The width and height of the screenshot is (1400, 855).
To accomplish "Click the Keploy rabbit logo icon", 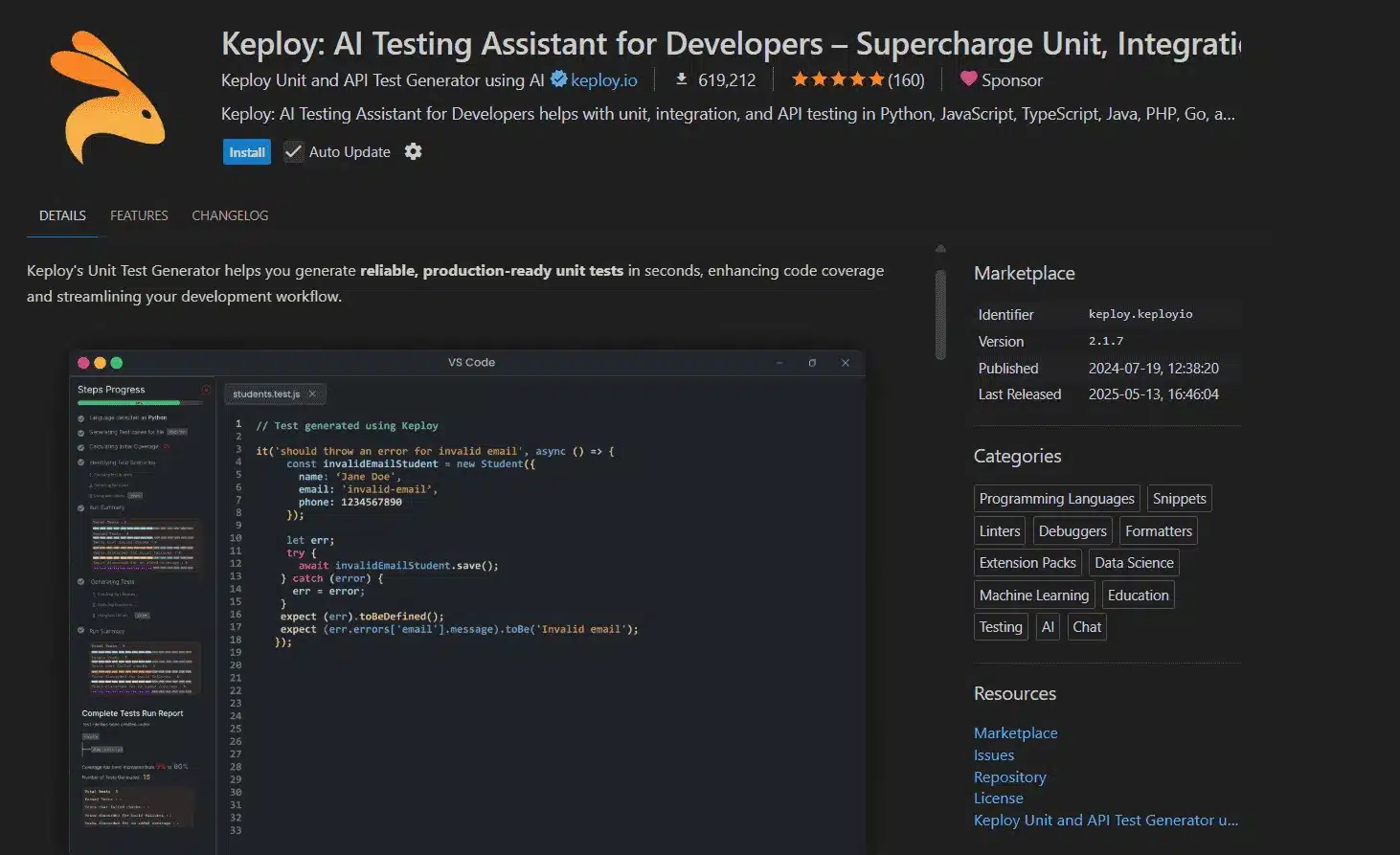I will click(107, 96).
